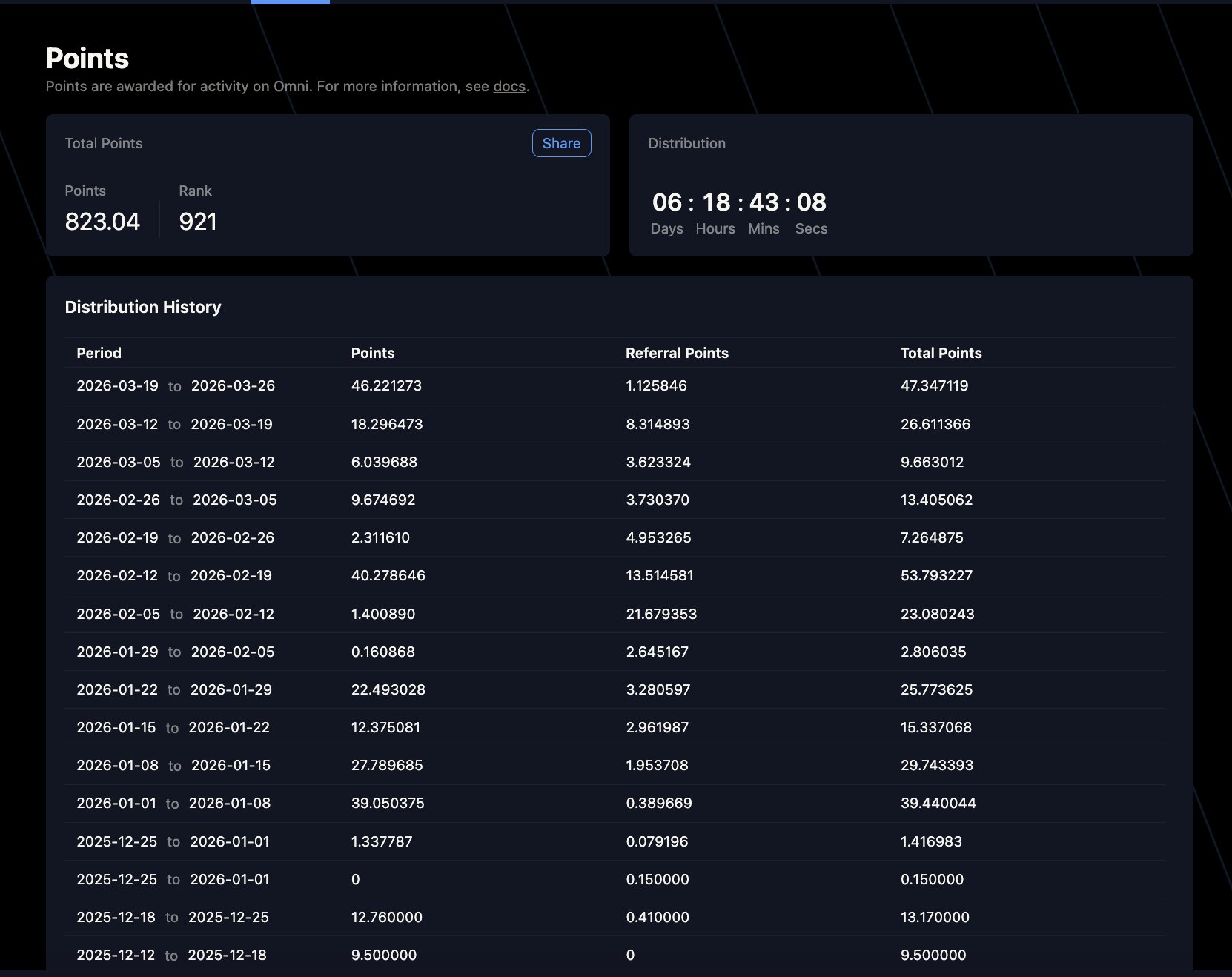Click the Total Points column header
Image resolution: width=1232 pixels, height=977 pixels.
[941, 353]
